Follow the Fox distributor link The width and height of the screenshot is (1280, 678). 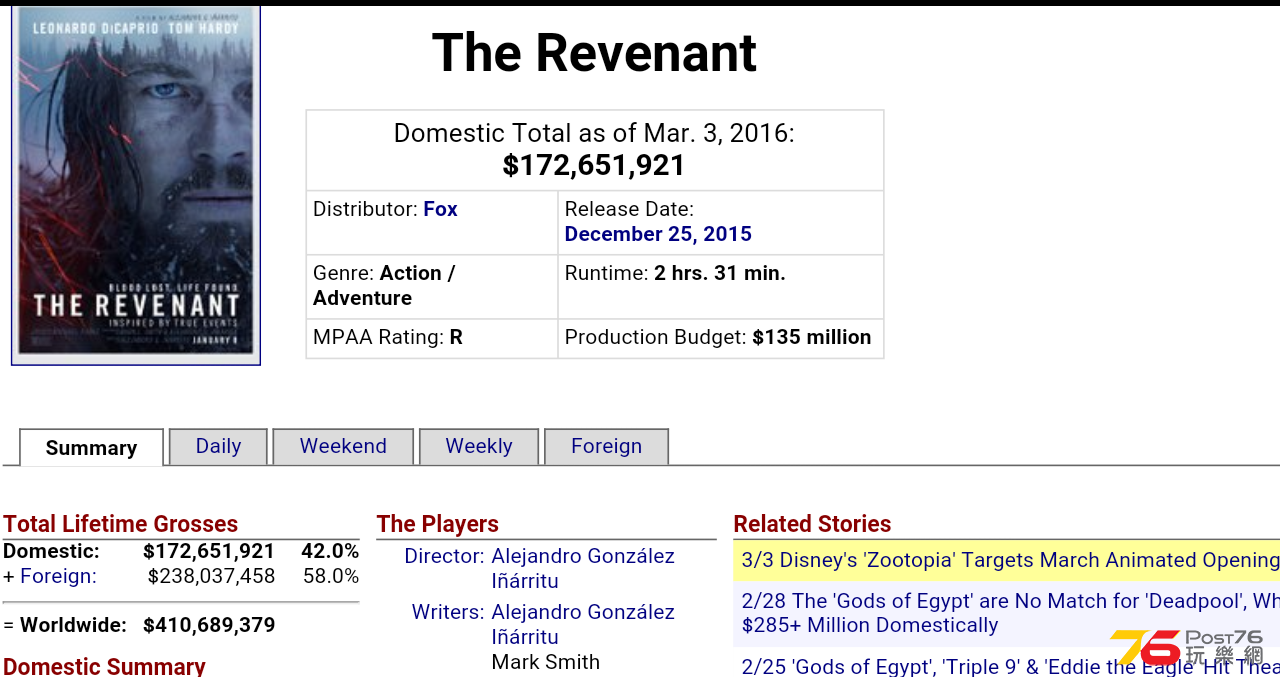coord(440,209)
